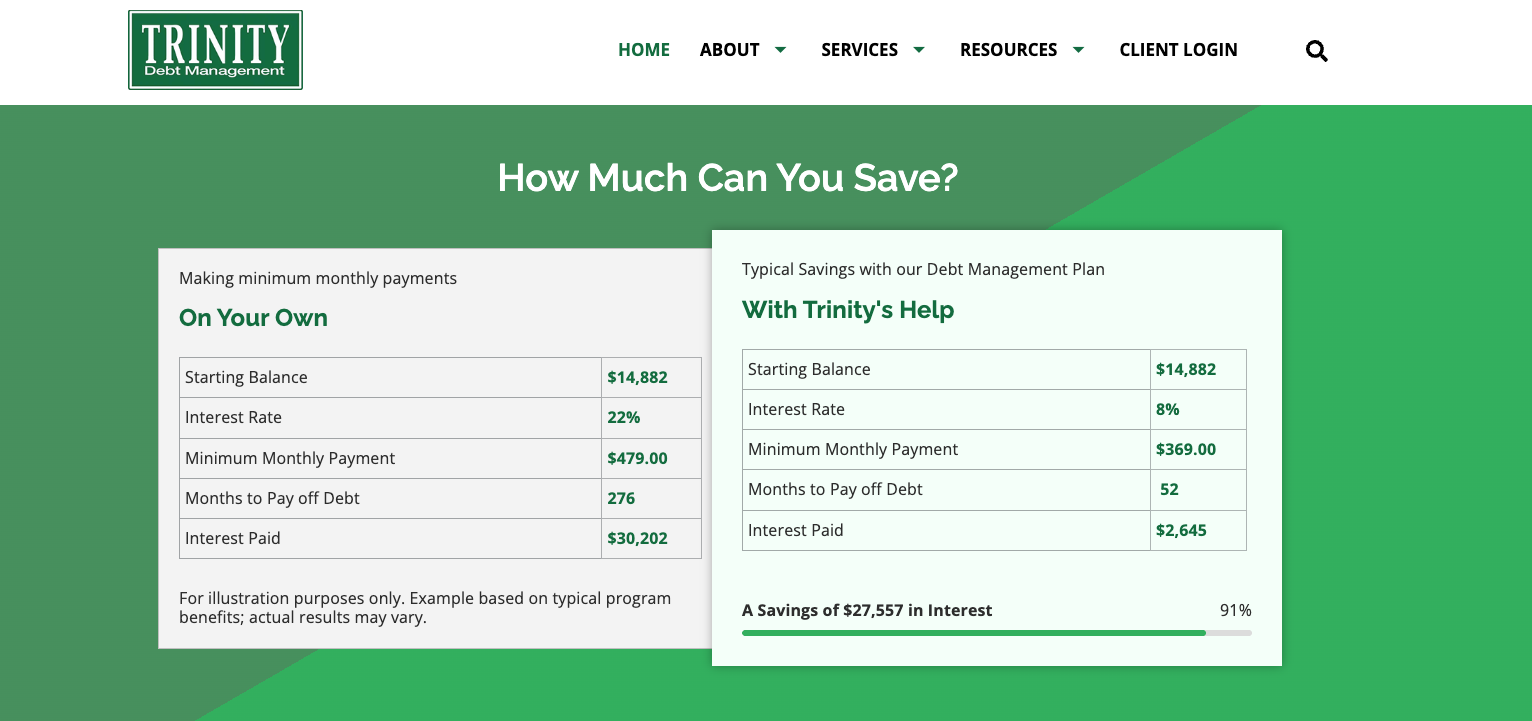Click "Making minimum monthly payments" text
This screenshot has width=1532, height=721.
coord(318,278)
